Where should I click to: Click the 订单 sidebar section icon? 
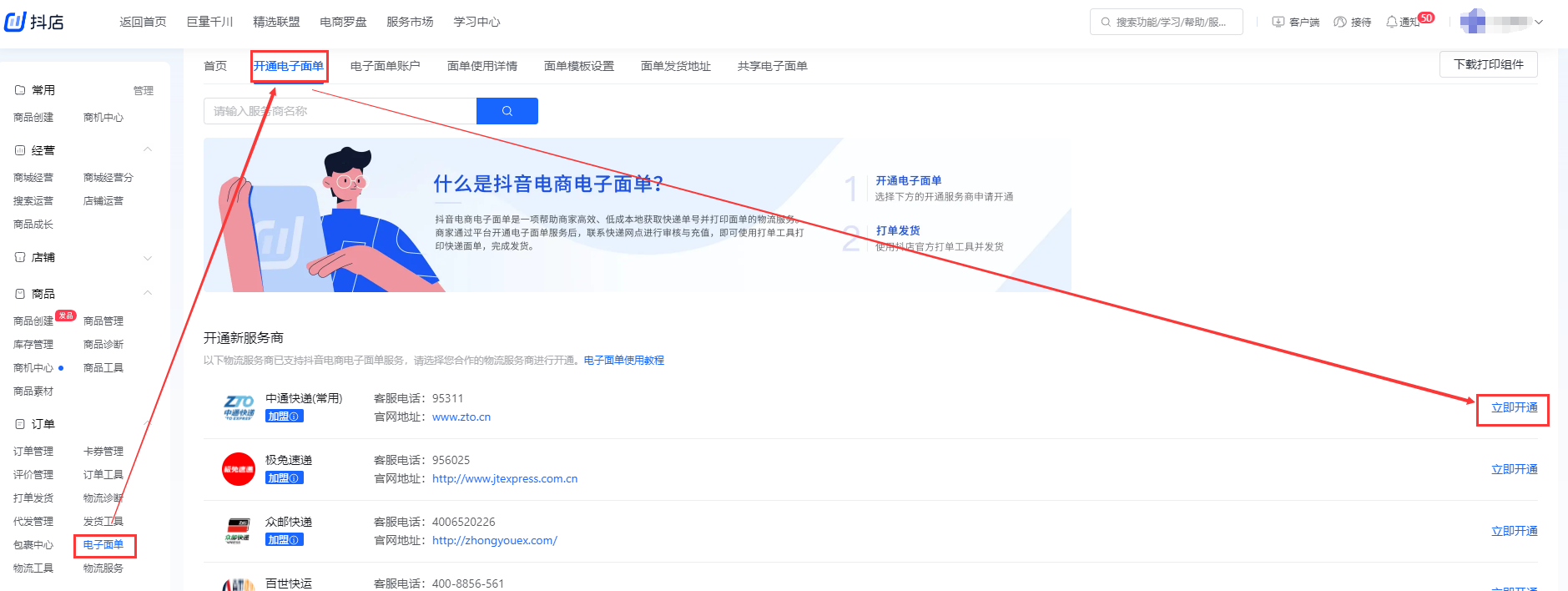coord(20,424)
